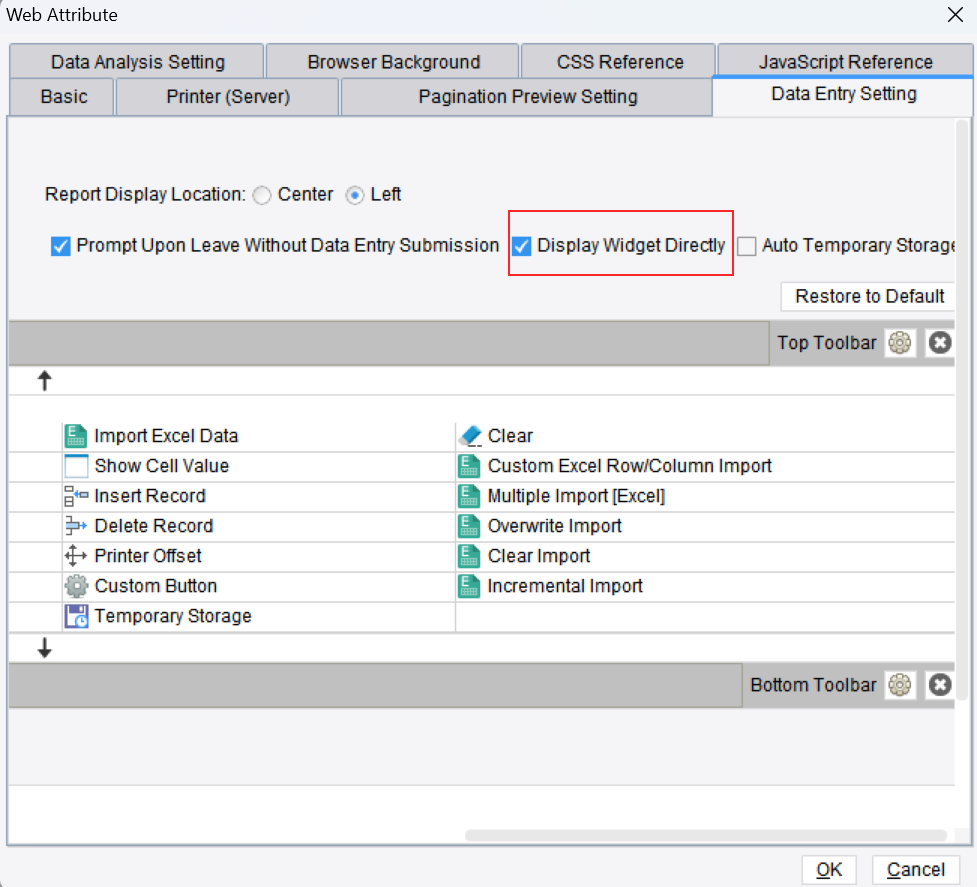Move widget up with the up arrow
The image size is (977, 887).
(x=44, y=381)
